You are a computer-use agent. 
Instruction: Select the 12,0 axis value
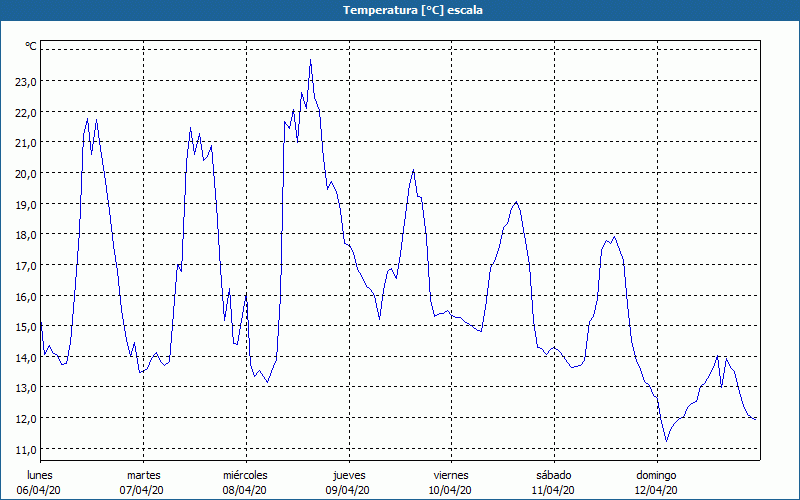point(26,418)
